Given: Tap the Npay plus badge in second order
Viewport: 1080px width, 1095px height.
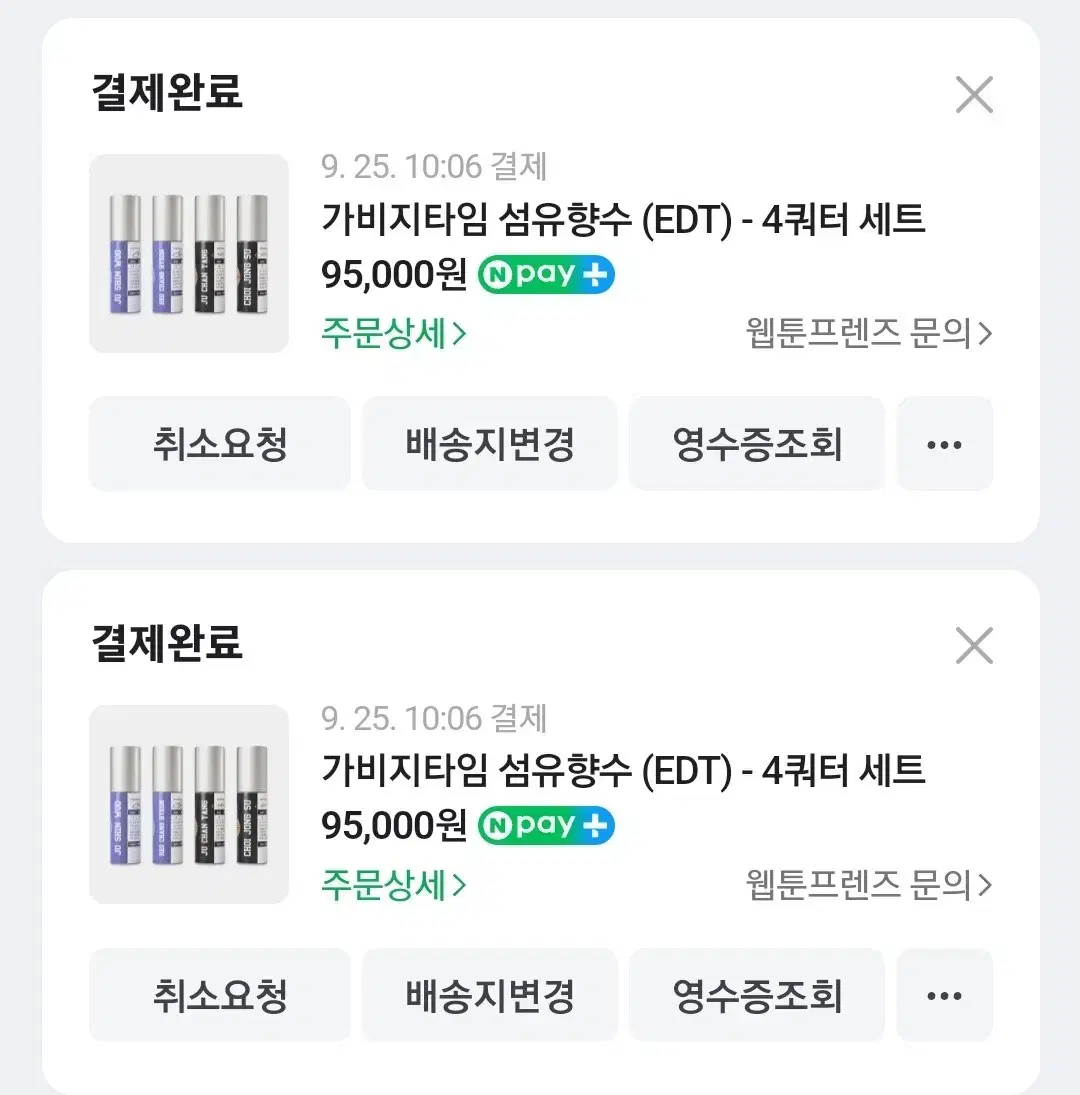Looking at the screenshot, I should point(546,825).
